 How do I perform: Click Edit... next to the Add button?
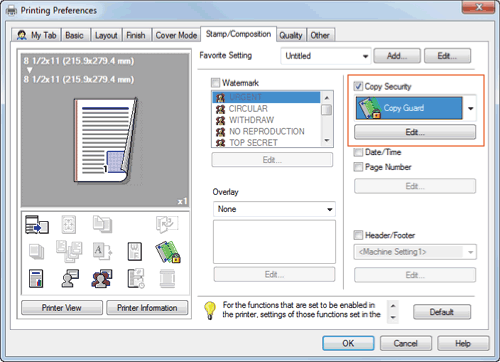[x=447, y=56]
